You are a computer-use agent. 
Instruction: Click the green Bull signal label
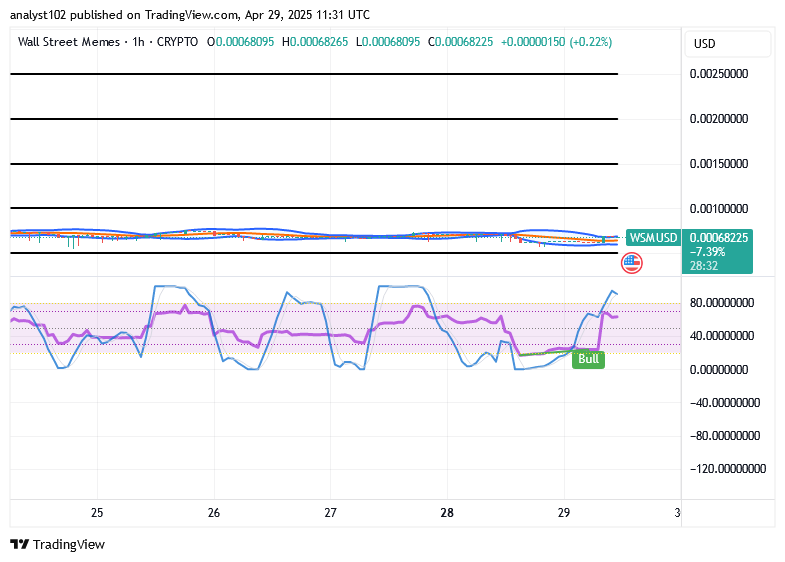(x=588, y=359)
